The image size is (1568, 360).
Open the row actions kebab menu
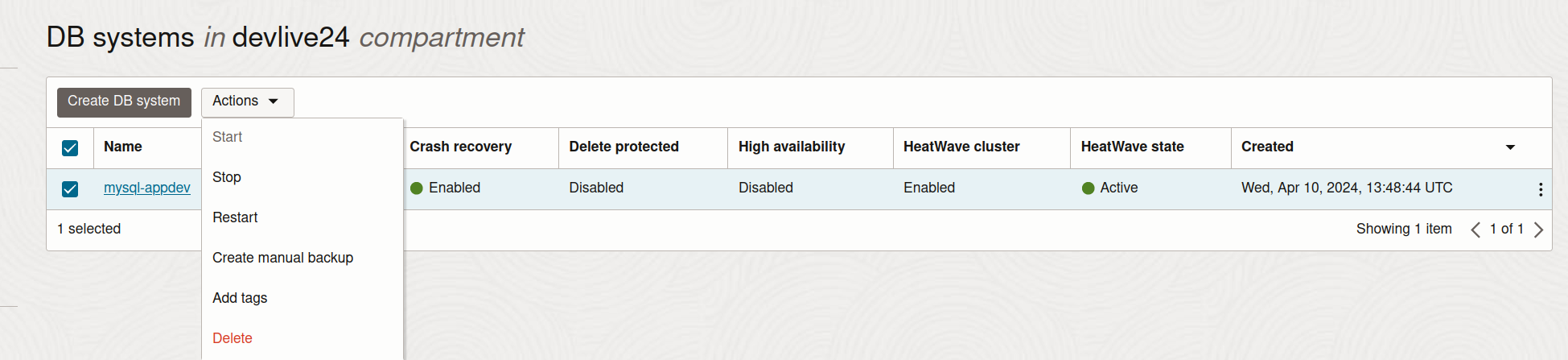tap(1540, 189)
